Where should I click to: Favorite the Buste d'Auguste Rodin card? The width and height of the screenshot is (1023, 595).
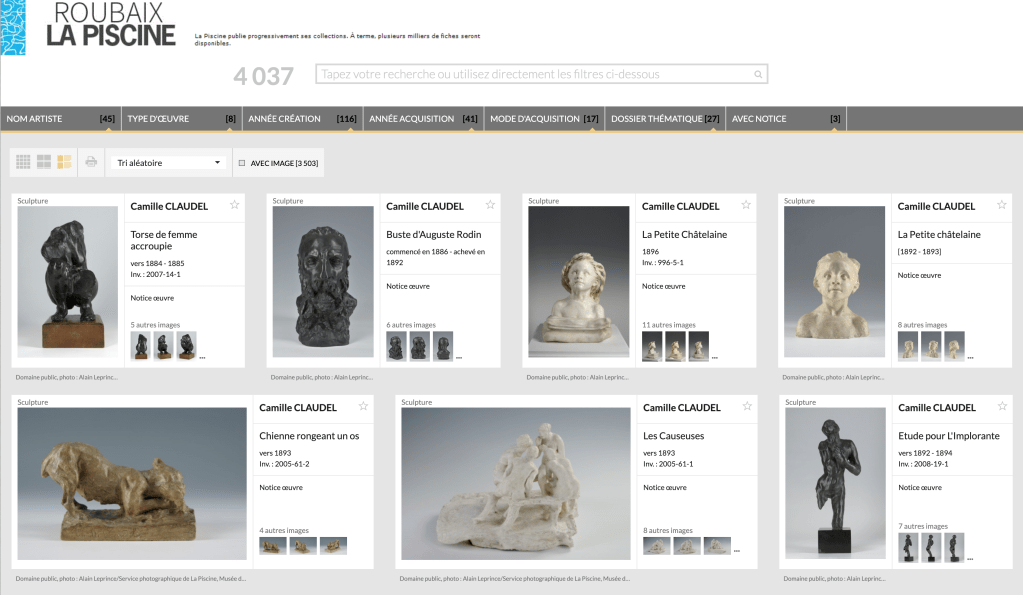[x=490, y=205]
